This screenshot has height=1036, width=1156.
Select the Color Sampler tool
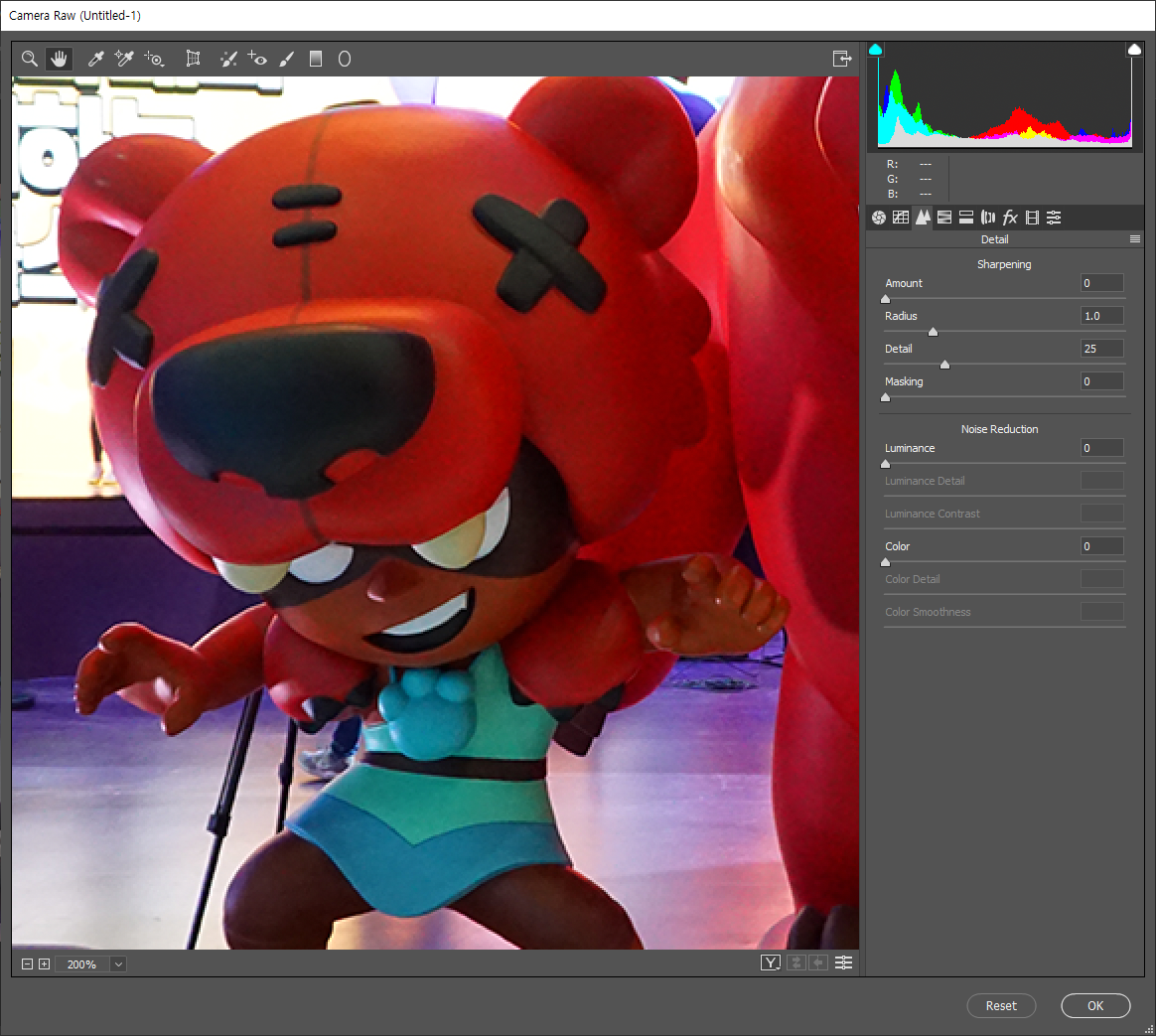click(124, 59)
